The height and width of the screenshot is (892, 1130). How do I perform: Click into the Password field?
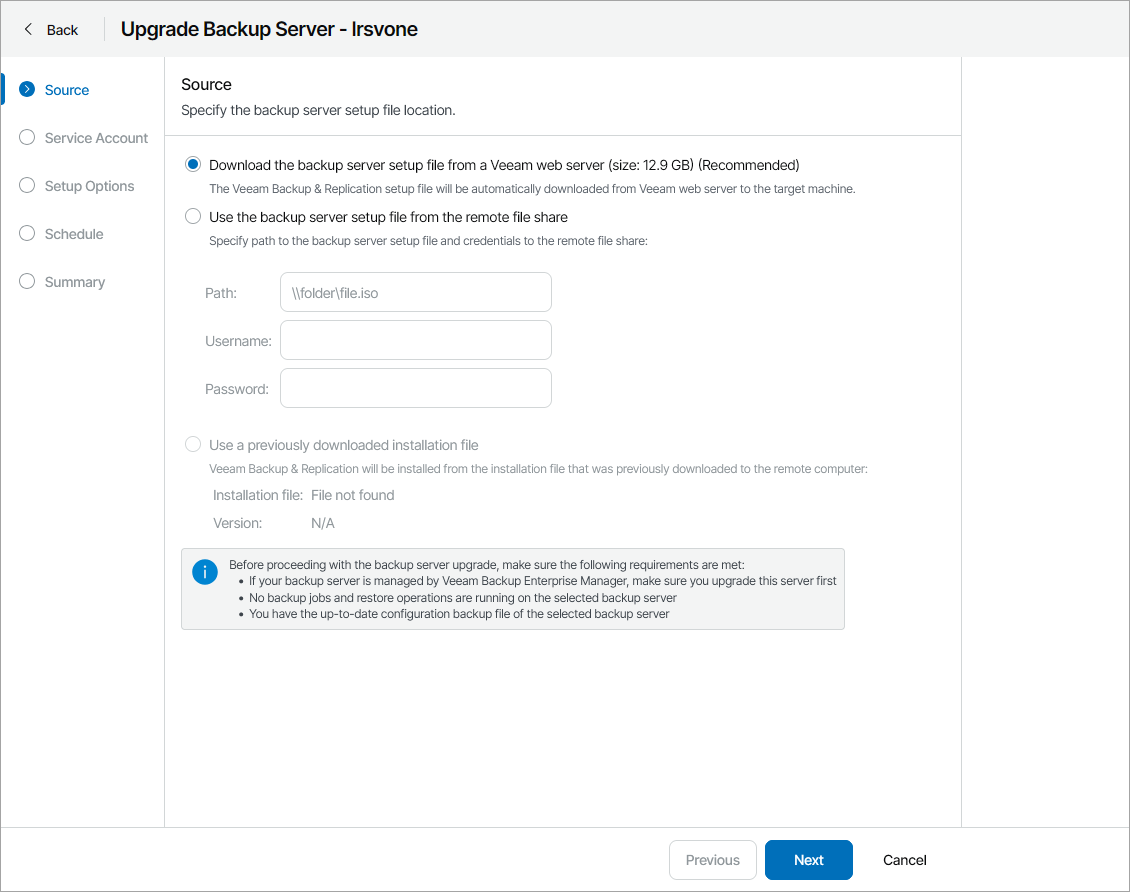point(415,389)
